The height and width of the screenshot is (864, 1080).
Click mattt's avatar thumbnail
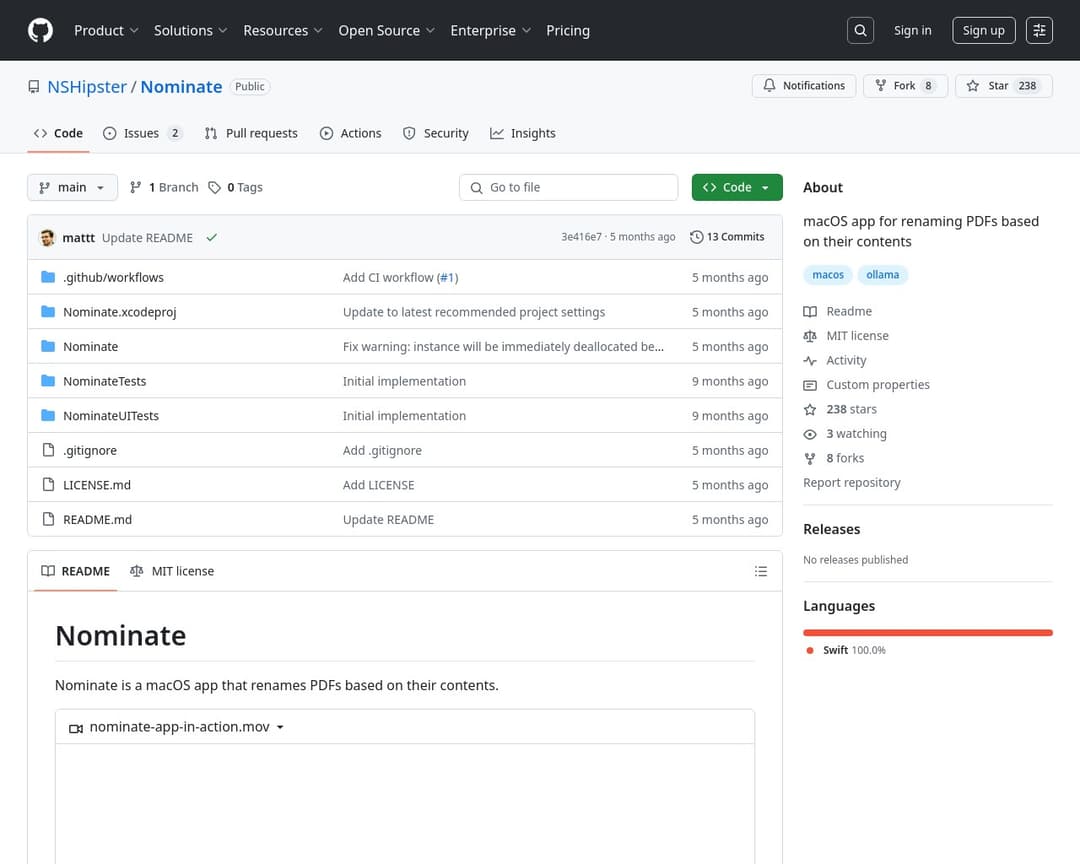point(47,238)
